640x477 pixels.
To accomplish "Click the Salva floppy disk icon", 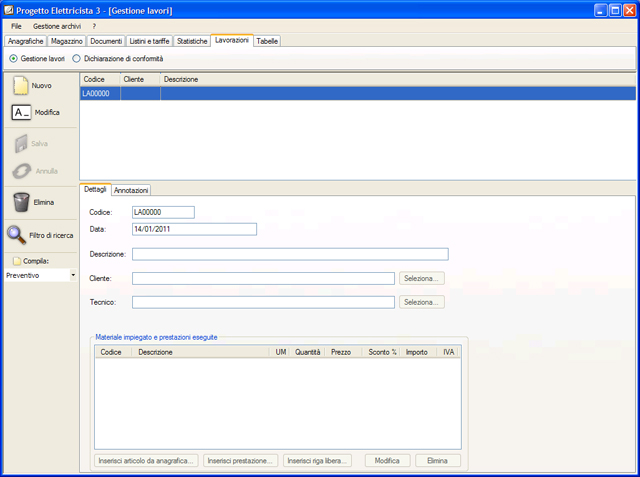I will (x=21, y=144).
